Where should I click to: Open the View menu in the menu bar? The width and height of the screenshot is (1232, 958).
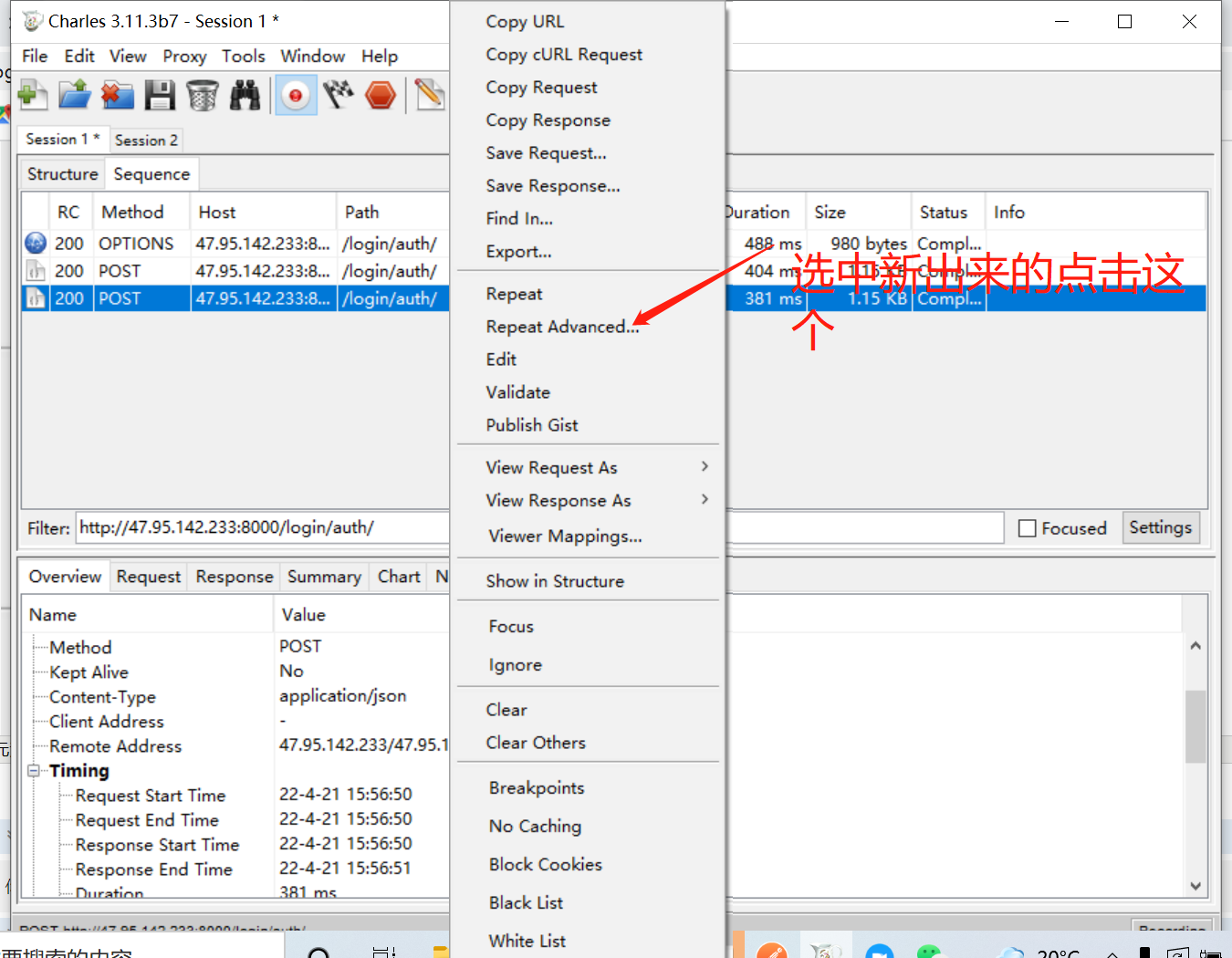[128, 56]
